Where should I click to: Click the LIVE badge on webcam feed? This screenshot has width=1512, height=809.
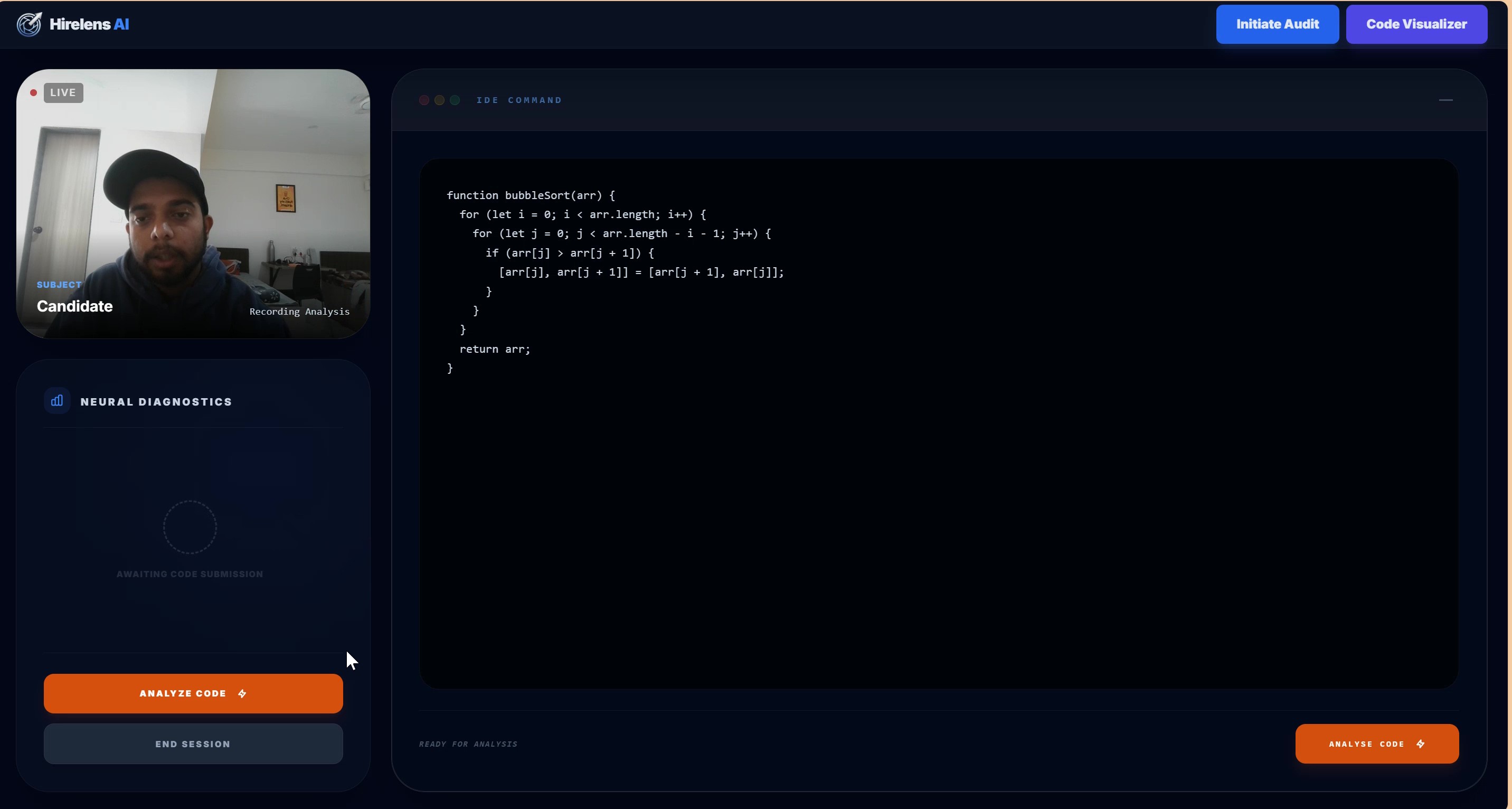pyautogui.click(x=63, y=93)
